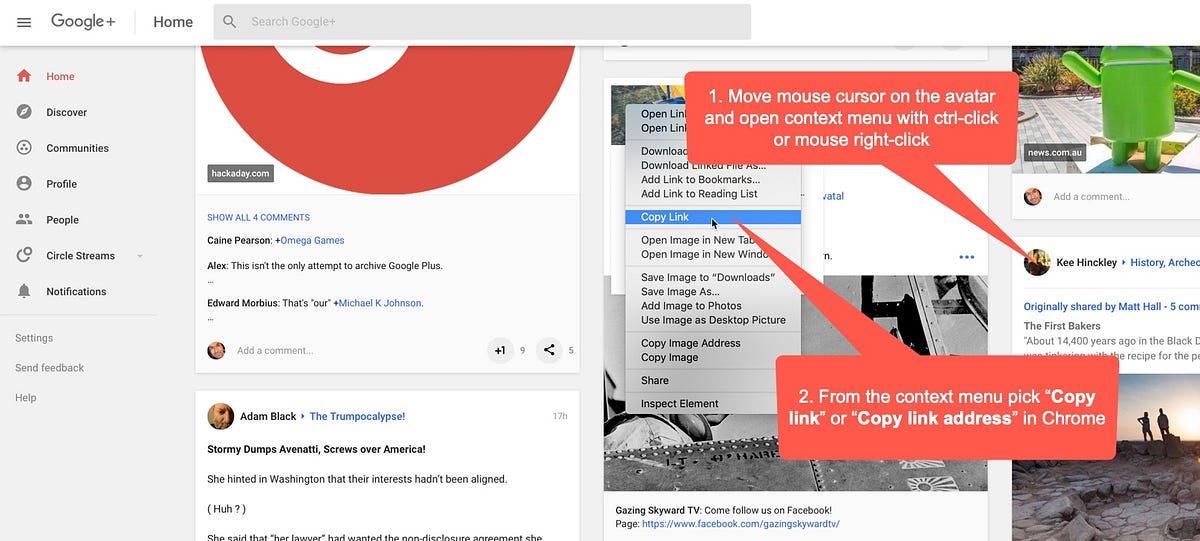Click SHOW ALL 4 COMMENTS
The image size is (1200, 541).
click(x=258, y=217)
